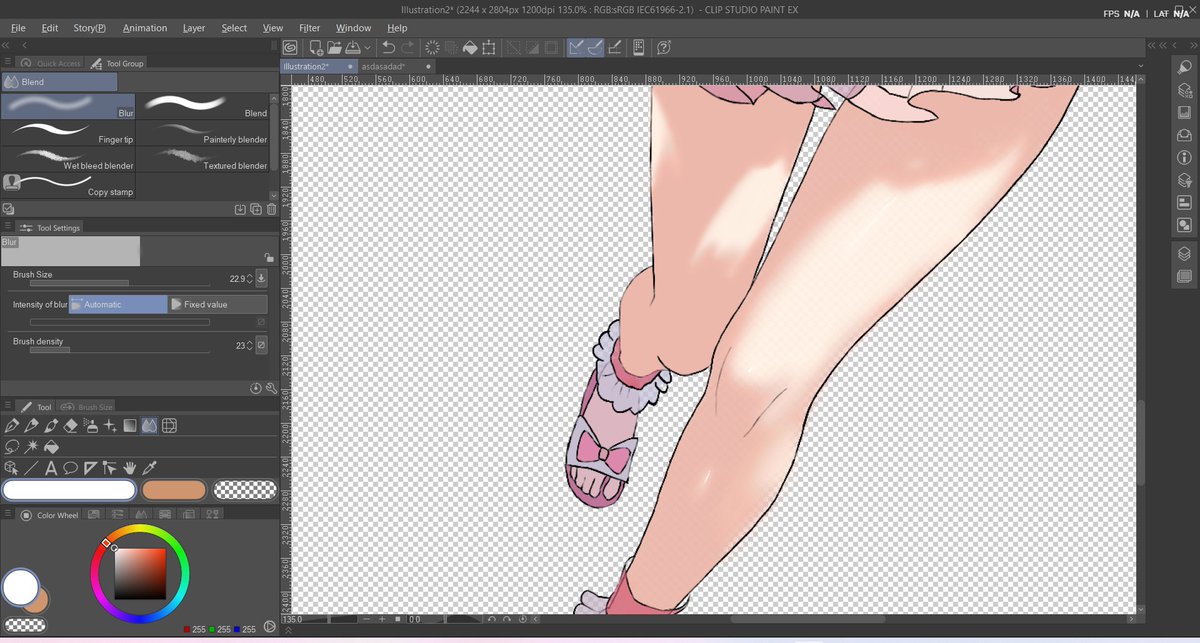Select the Operation object tool
The image size is (1200, 643).
coord(13,466)
